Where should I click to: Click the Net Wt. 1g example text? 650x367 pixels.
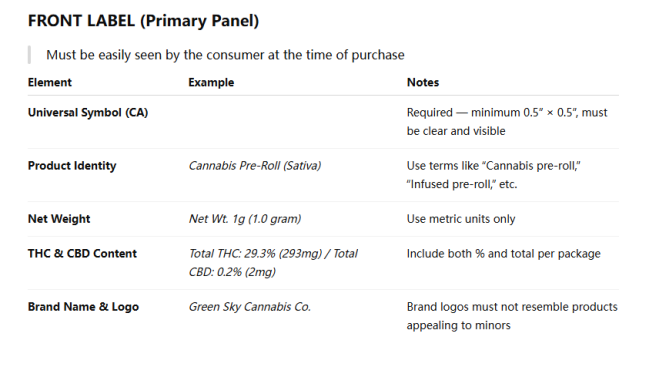pyautogui.click(x=245, y=219)
